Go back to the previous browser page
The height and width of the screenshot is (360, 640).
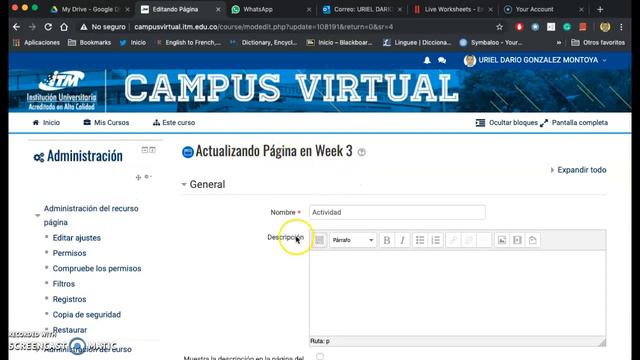pos(16,27)
